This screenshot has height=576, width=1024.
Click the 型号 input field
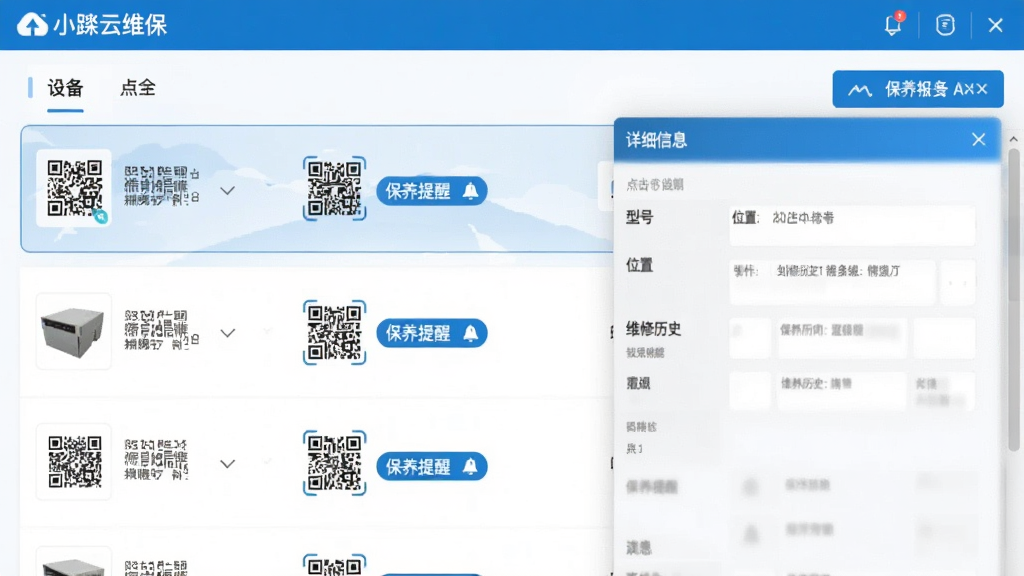852,225
